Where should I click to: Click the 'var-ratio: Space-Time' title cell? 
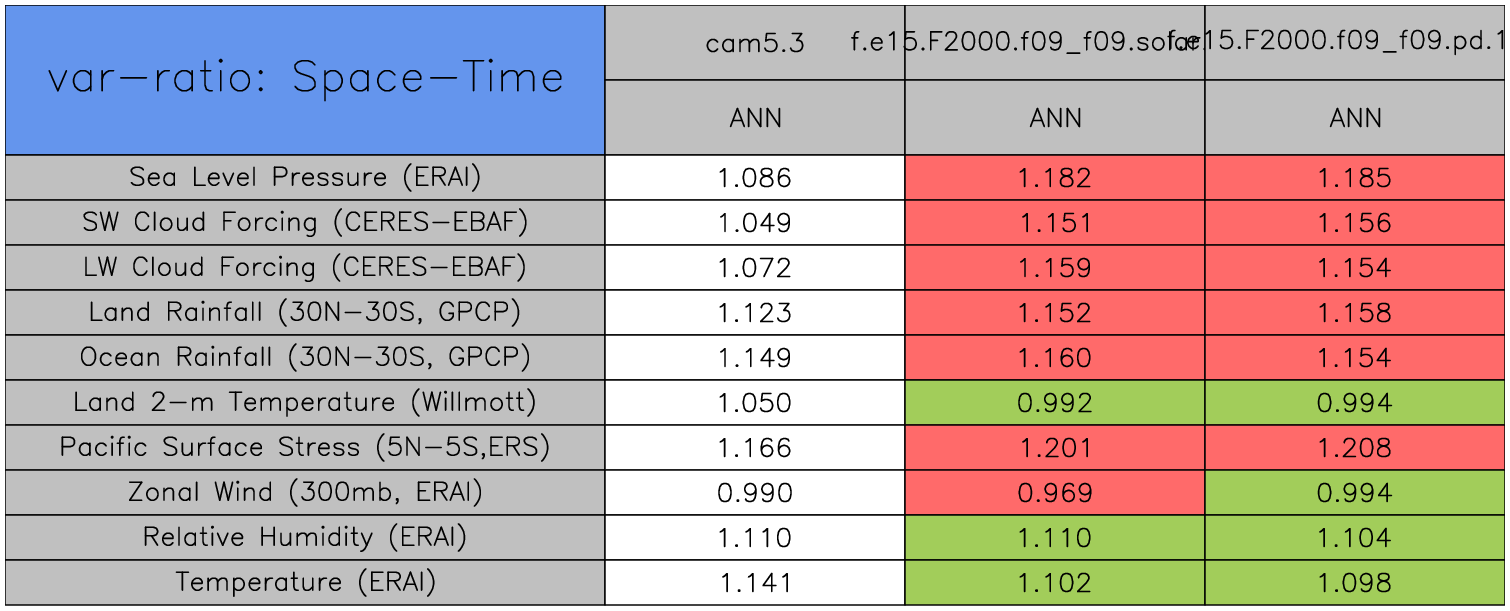pyautogui.click(x=305, y=80)
